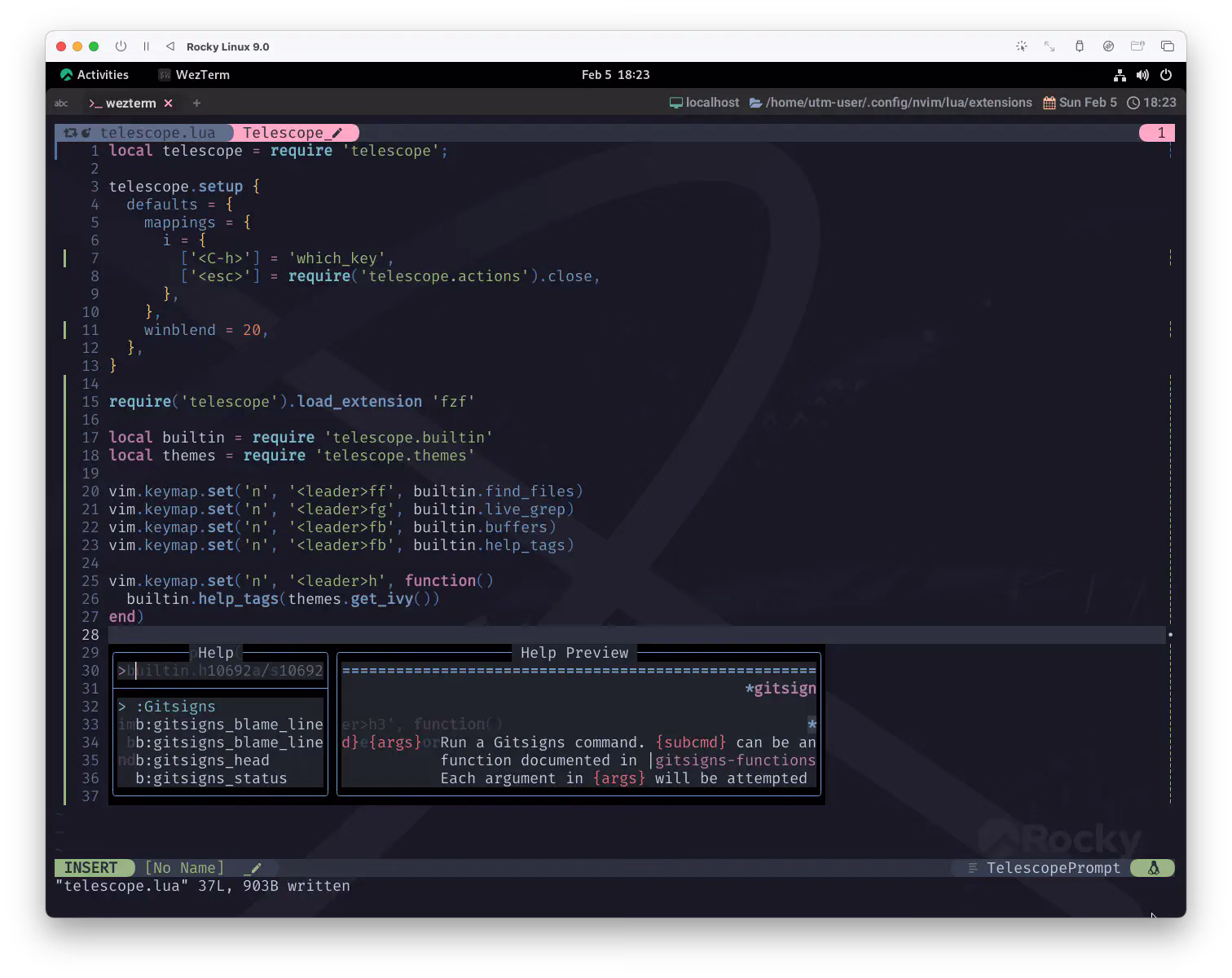Click 'which_key' string on line 7
Viewport: 1232px width, 978px height.
click(x=337, y=258)
